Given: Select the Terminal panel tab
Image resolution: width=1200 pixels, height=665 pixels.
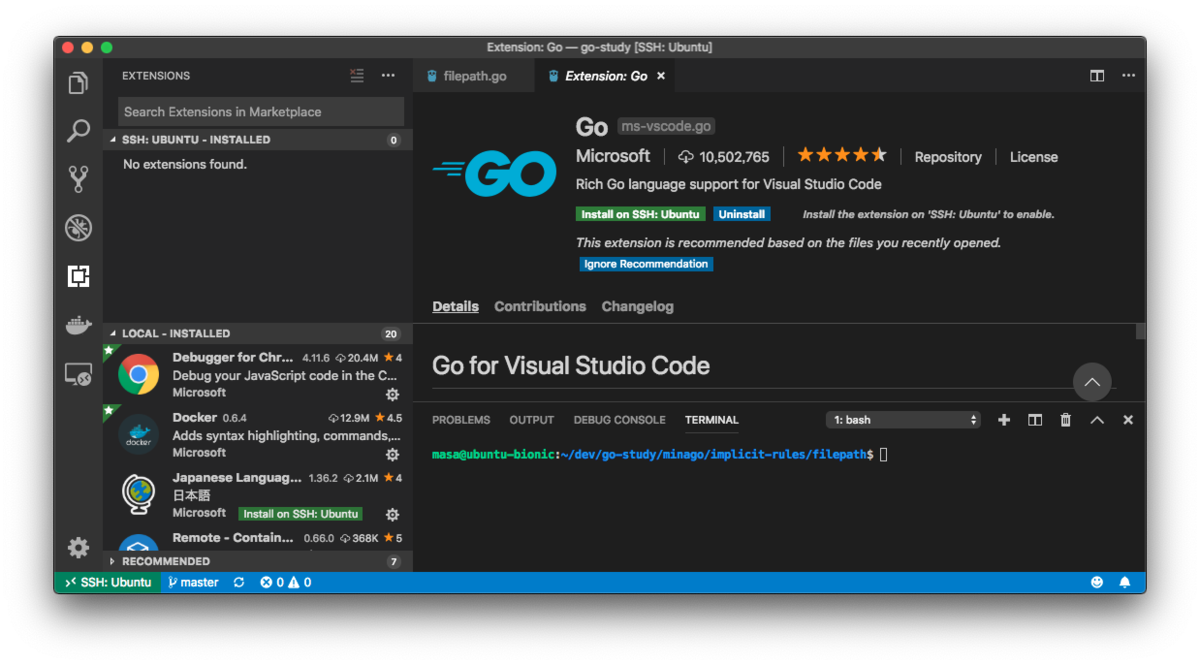Looking at the screenshot, I should click(x=712, y=420).
